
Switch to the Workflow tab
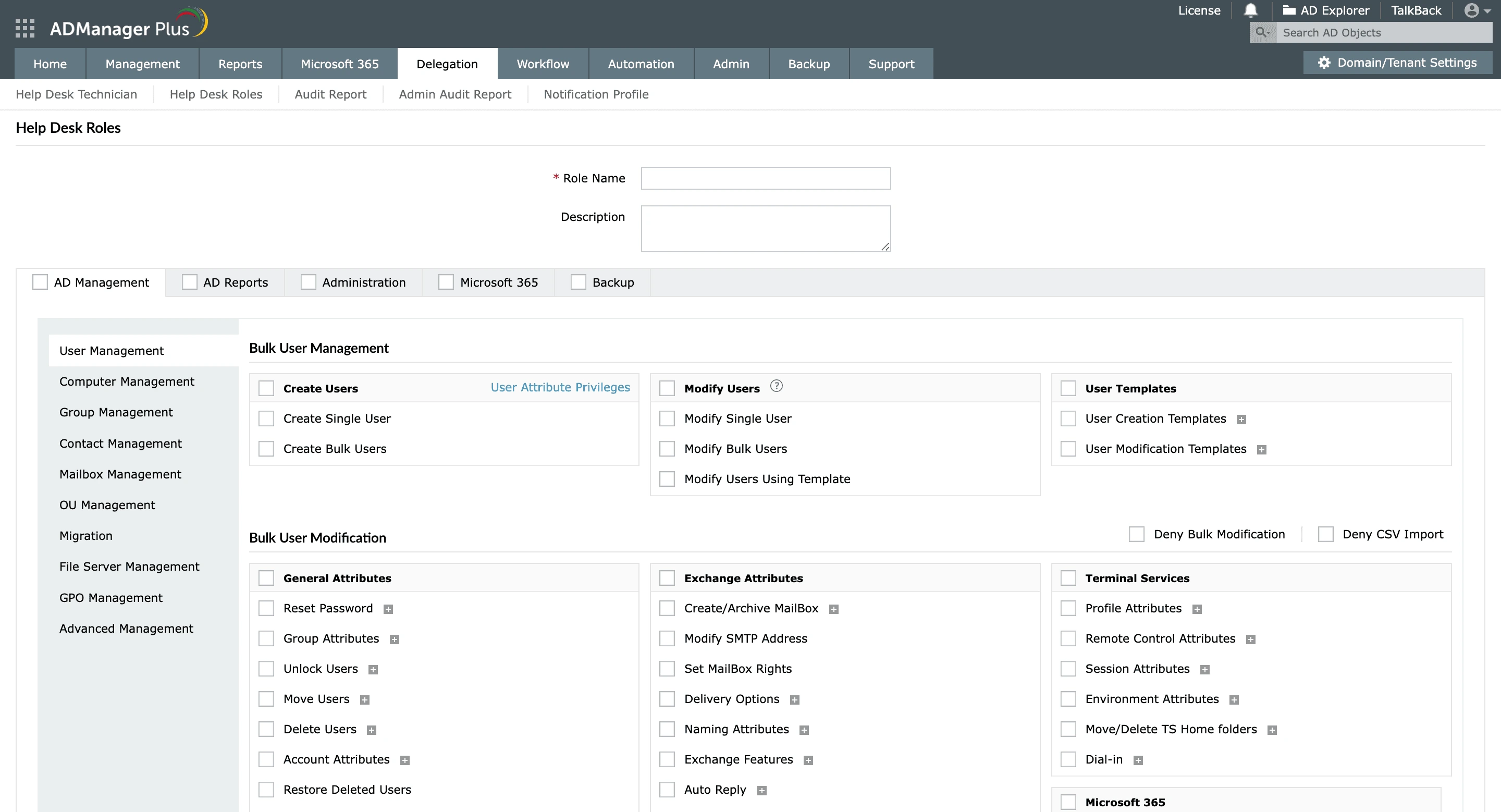[x=543, y=64]
